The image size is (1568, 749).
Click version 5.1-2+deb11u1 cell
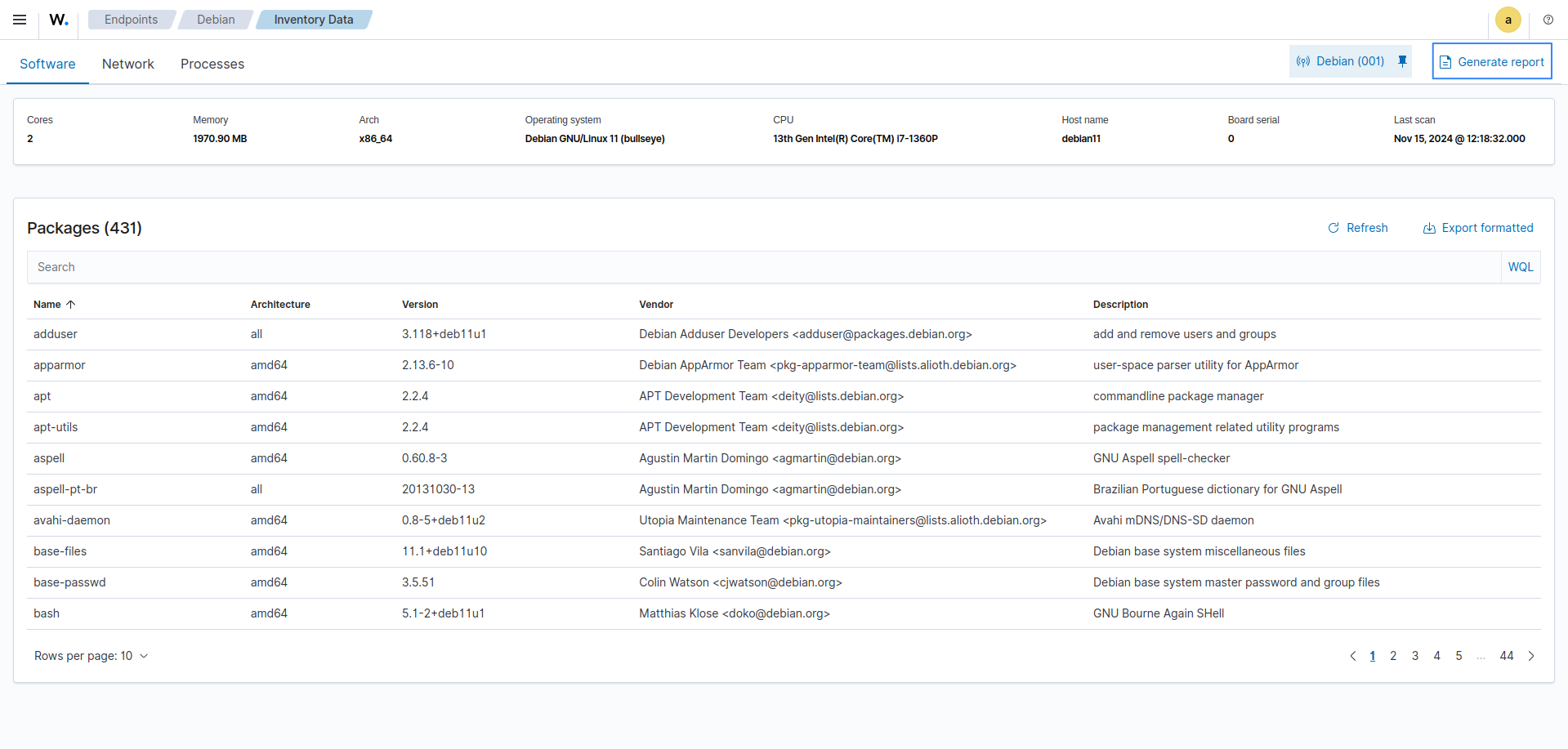point(444,613)
